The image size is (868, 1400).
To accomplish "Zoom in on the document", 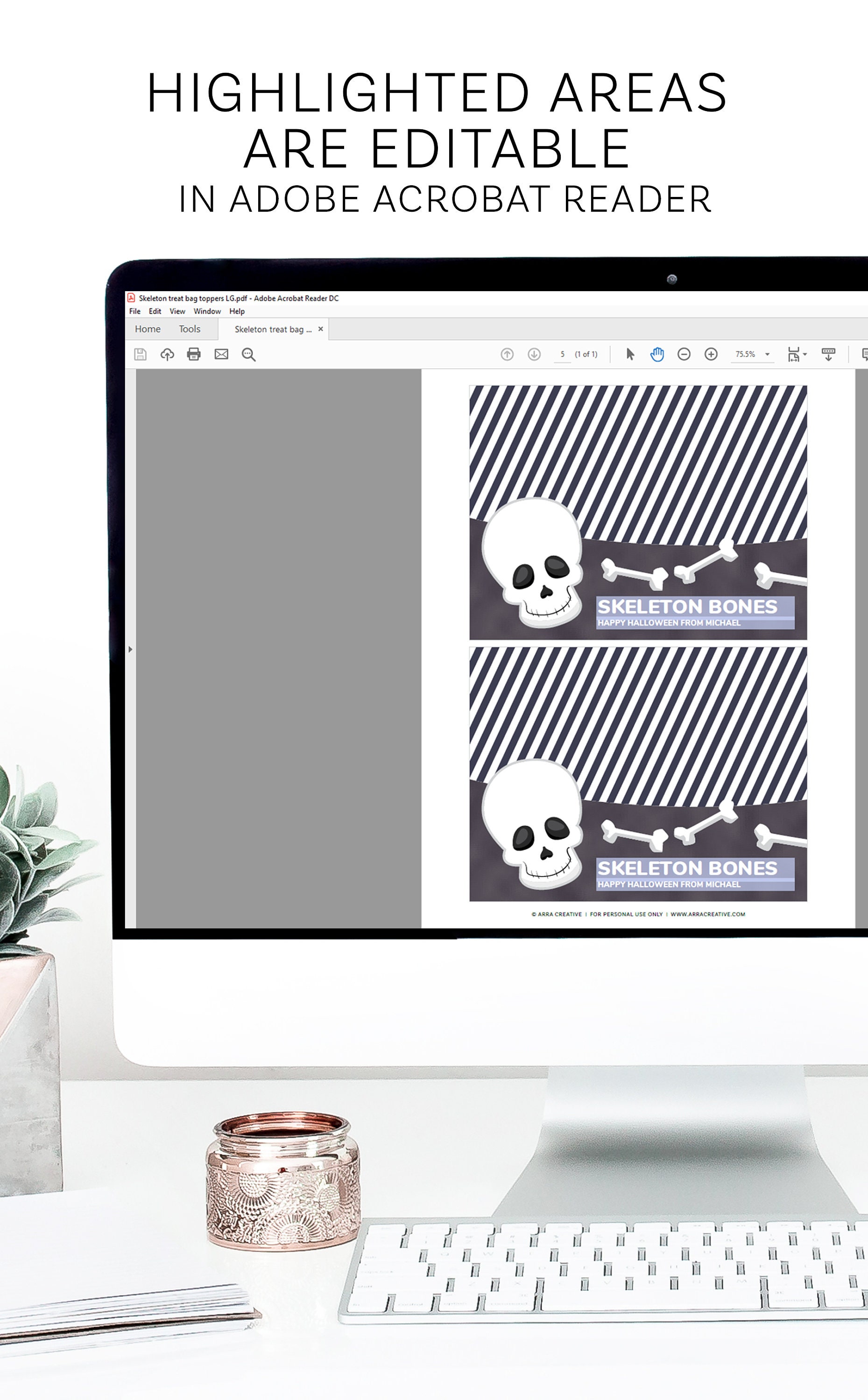I will pos(711,355).
